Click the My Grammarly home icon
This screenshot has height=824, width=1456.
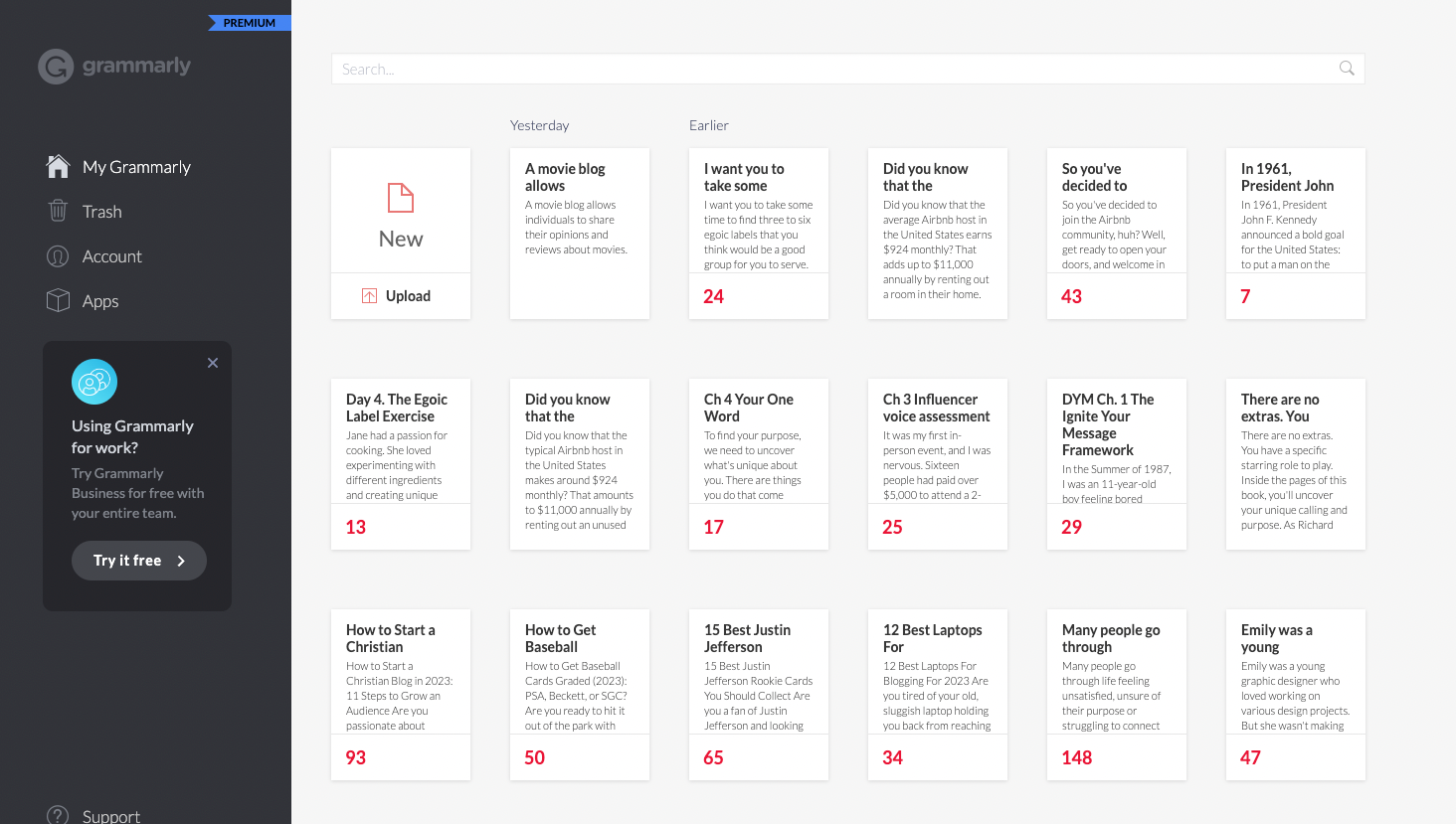click(x=59, y=166)
